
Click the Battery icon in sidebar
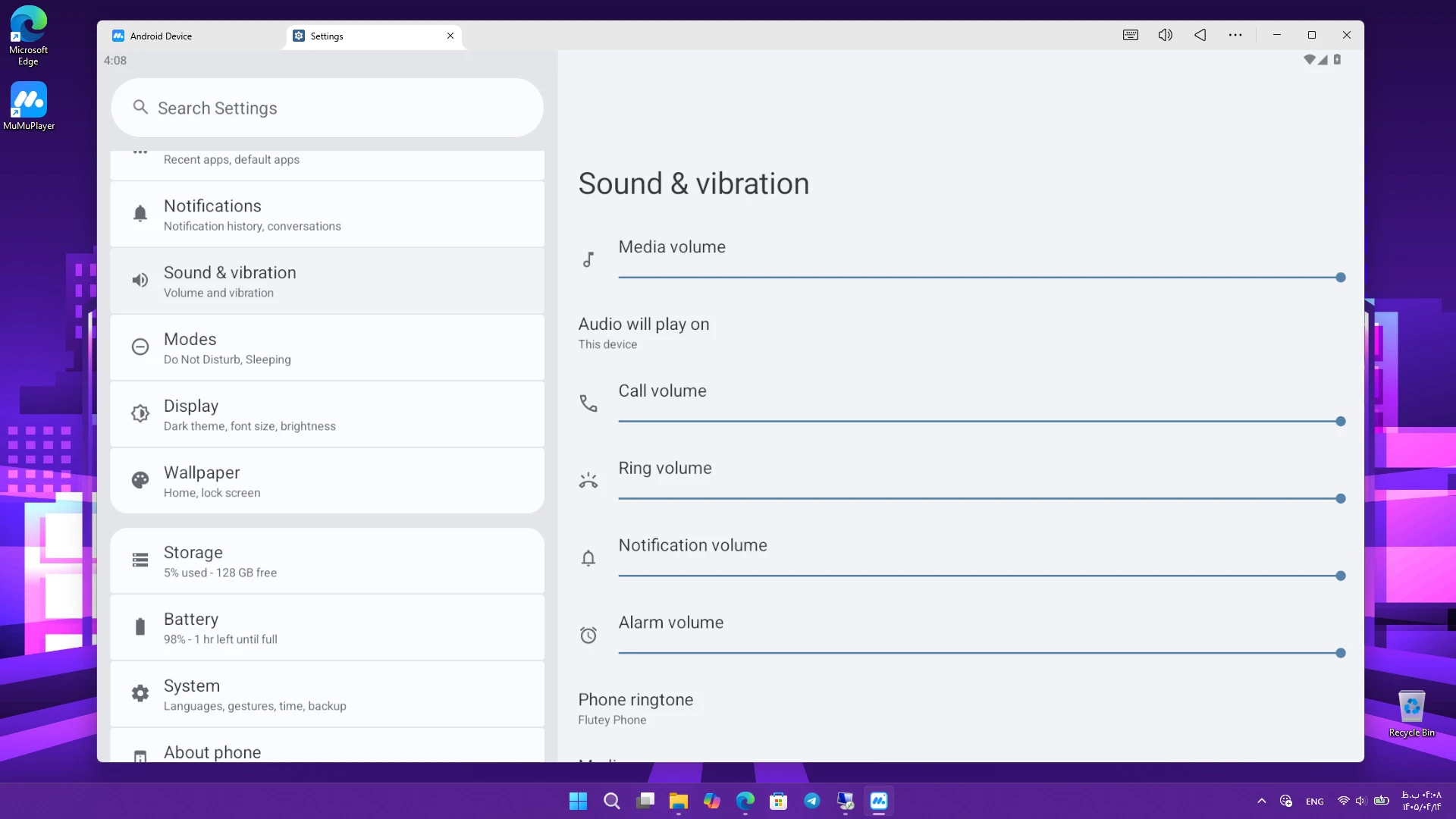tap(140, 627)
